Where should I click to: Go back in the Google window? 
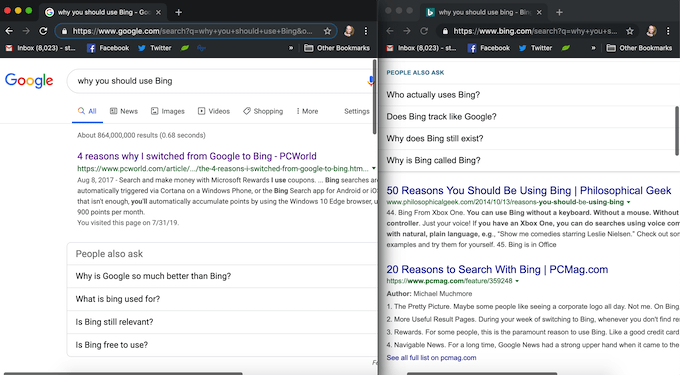point(9,31)
